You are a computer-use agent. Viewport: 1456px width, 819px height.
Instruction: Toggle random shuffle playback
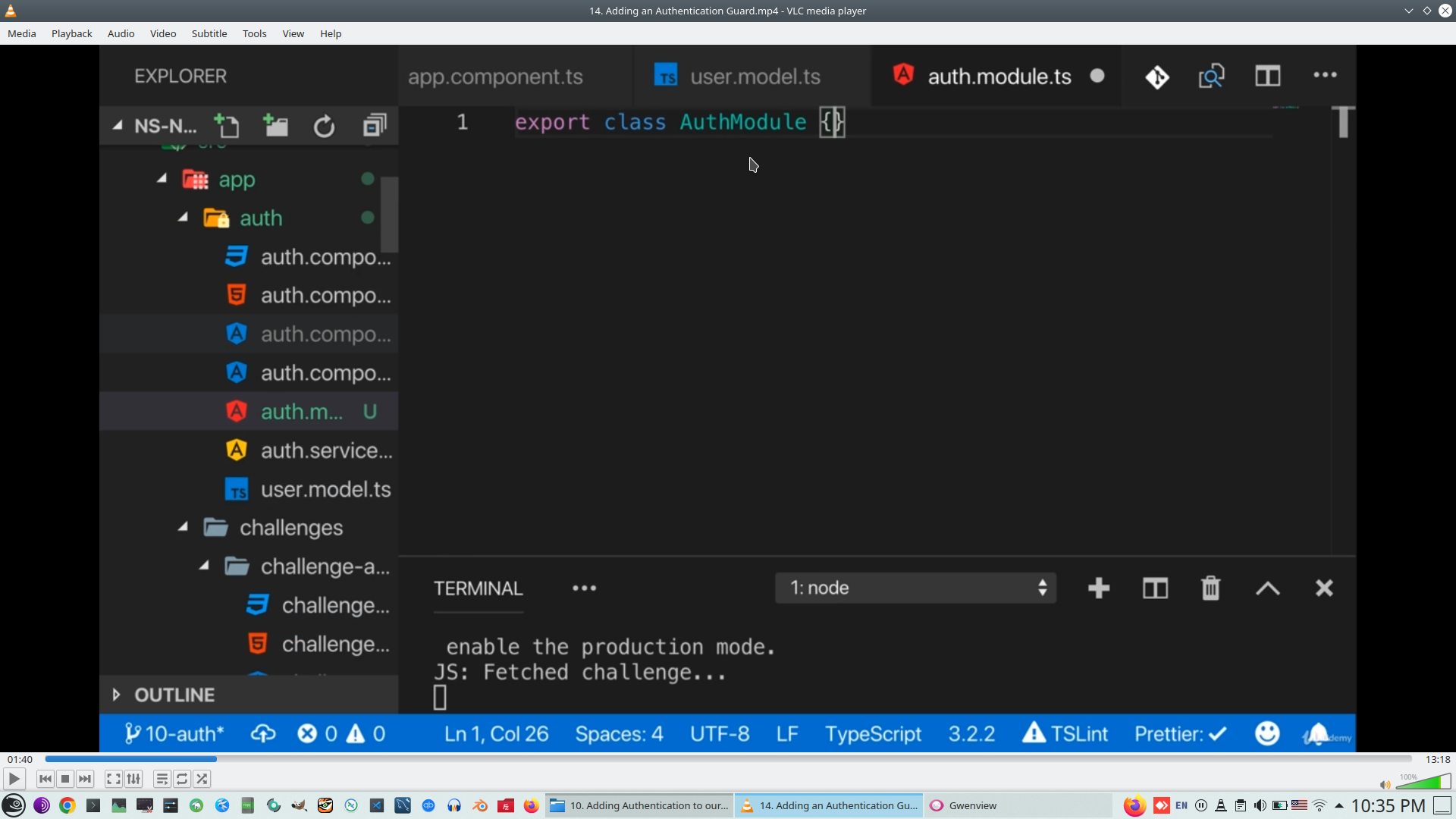[202, 779]
